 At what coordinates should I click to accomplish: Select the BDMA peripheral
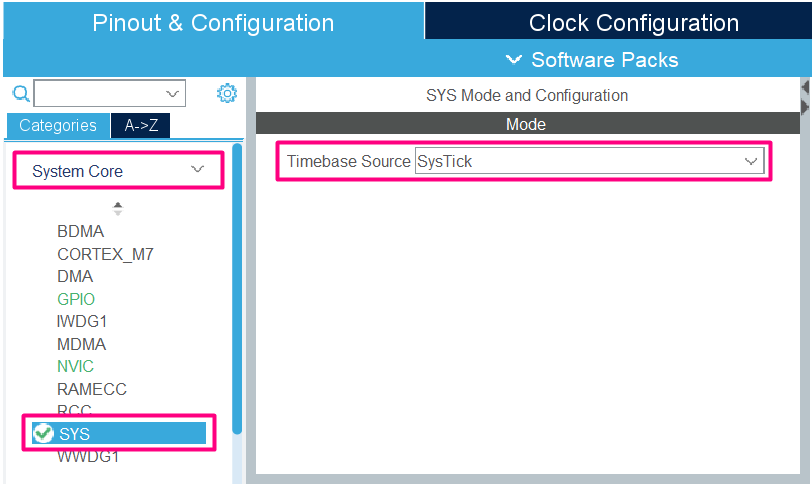80,231
